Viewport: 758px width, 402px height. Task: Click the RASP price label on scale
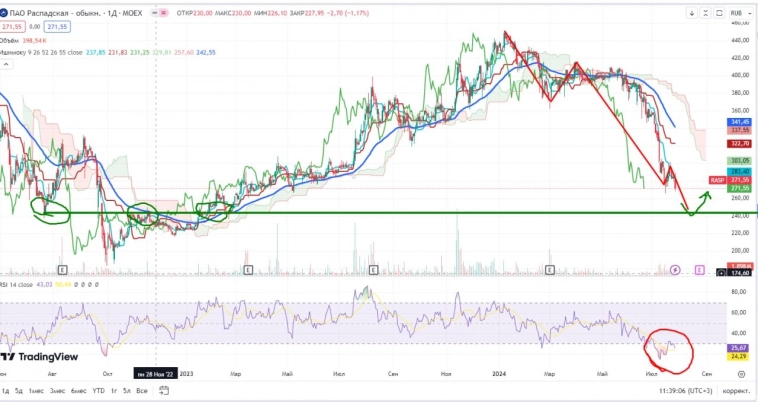point(717,180)
